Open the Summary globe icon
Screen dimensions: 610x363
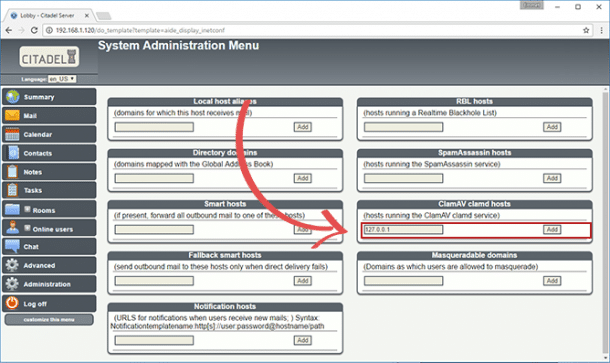coord(12,96)
